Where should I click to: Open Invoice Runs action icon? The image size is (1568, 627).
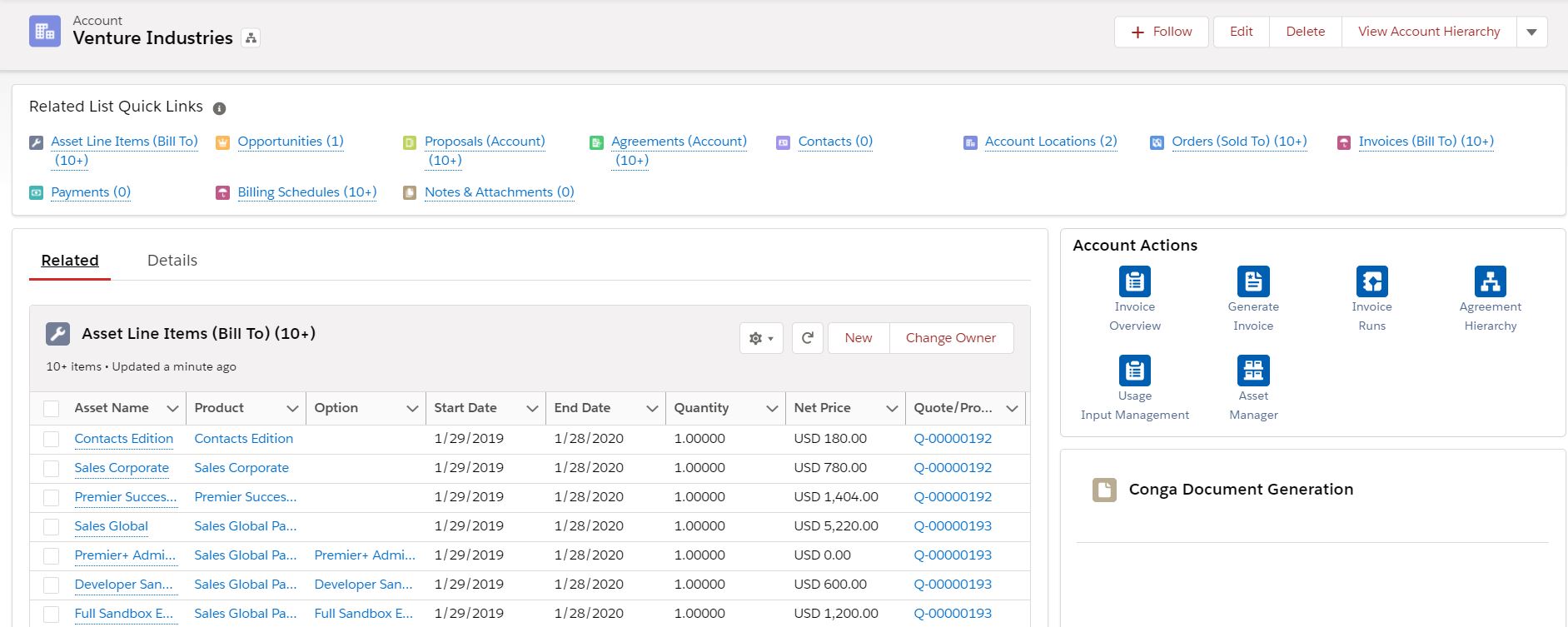click(1371, 281)
